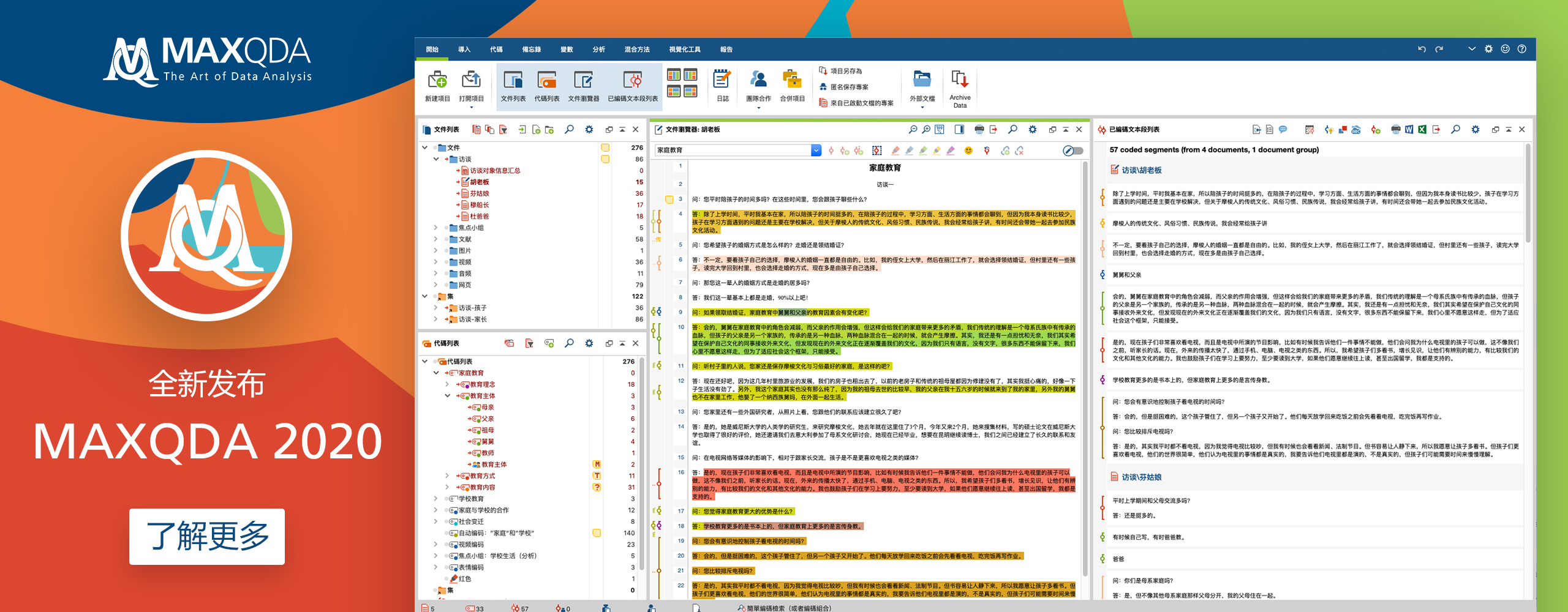Switch to the 混合方法 ribbon tab

coord(637,50)
